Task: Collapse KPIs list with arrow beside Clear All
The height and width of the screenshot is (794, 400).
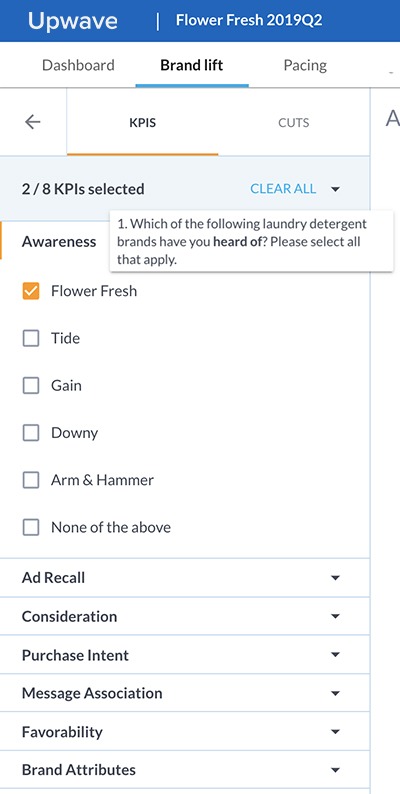Action: [x=335, y=189]
